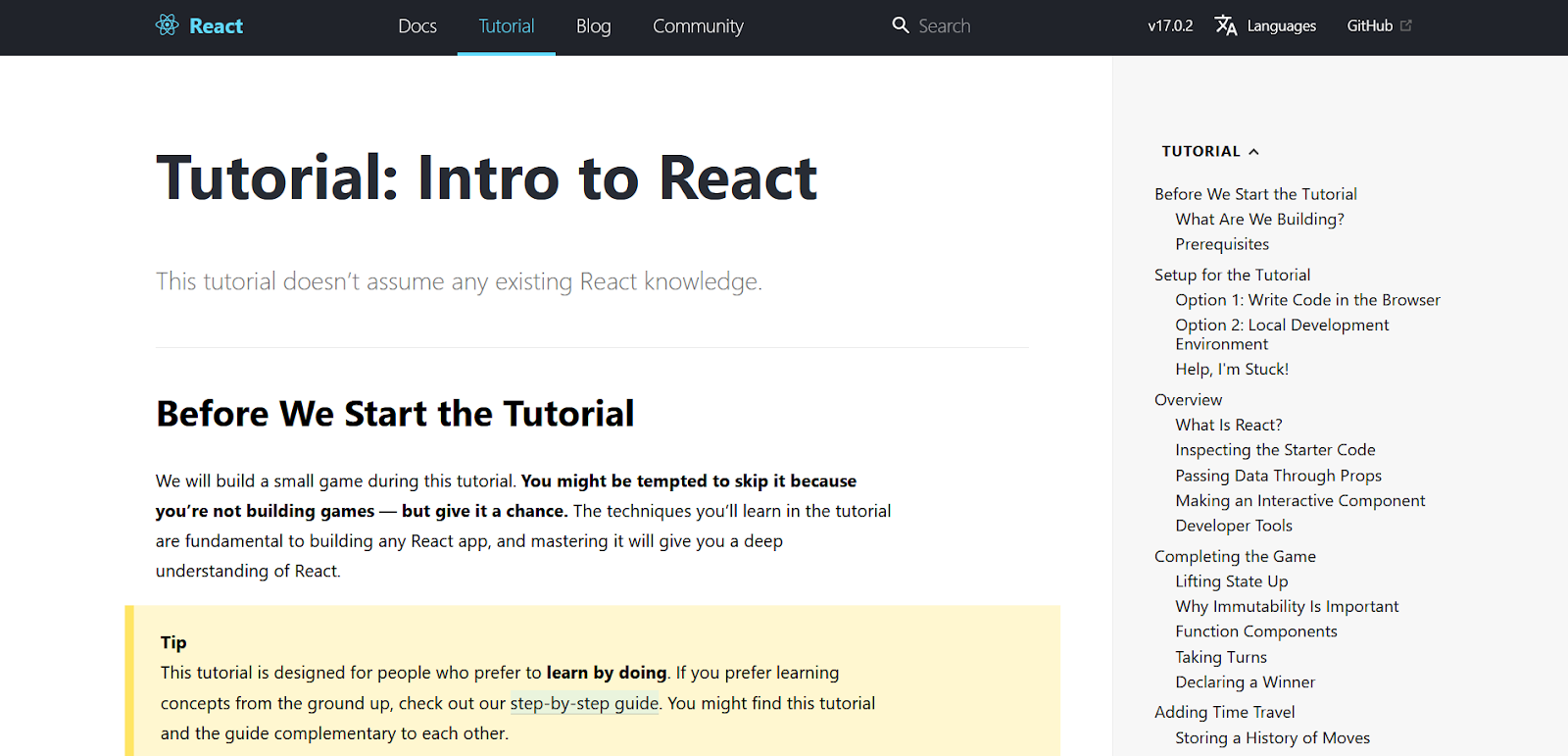The image size is (1568, 756).
Task: Click the GitHub external link icon
Action: (x=1406, y=25)
